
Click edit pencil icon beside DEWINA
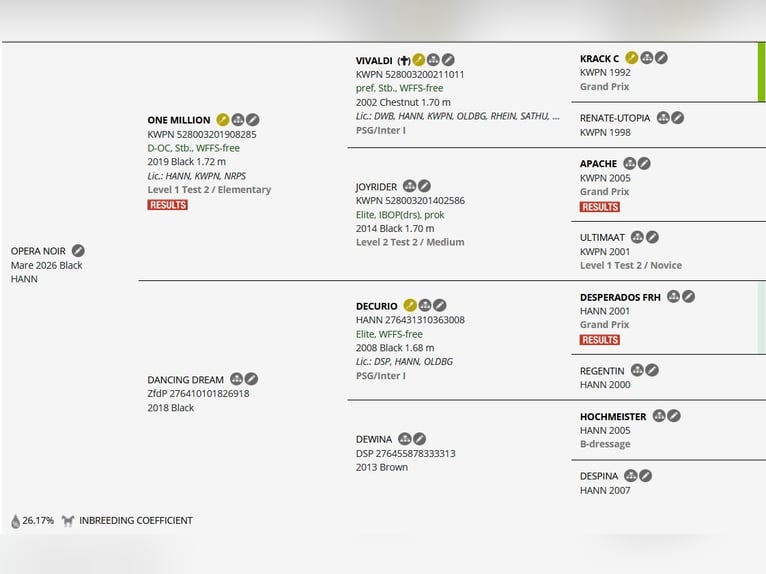tap(419, 439)
